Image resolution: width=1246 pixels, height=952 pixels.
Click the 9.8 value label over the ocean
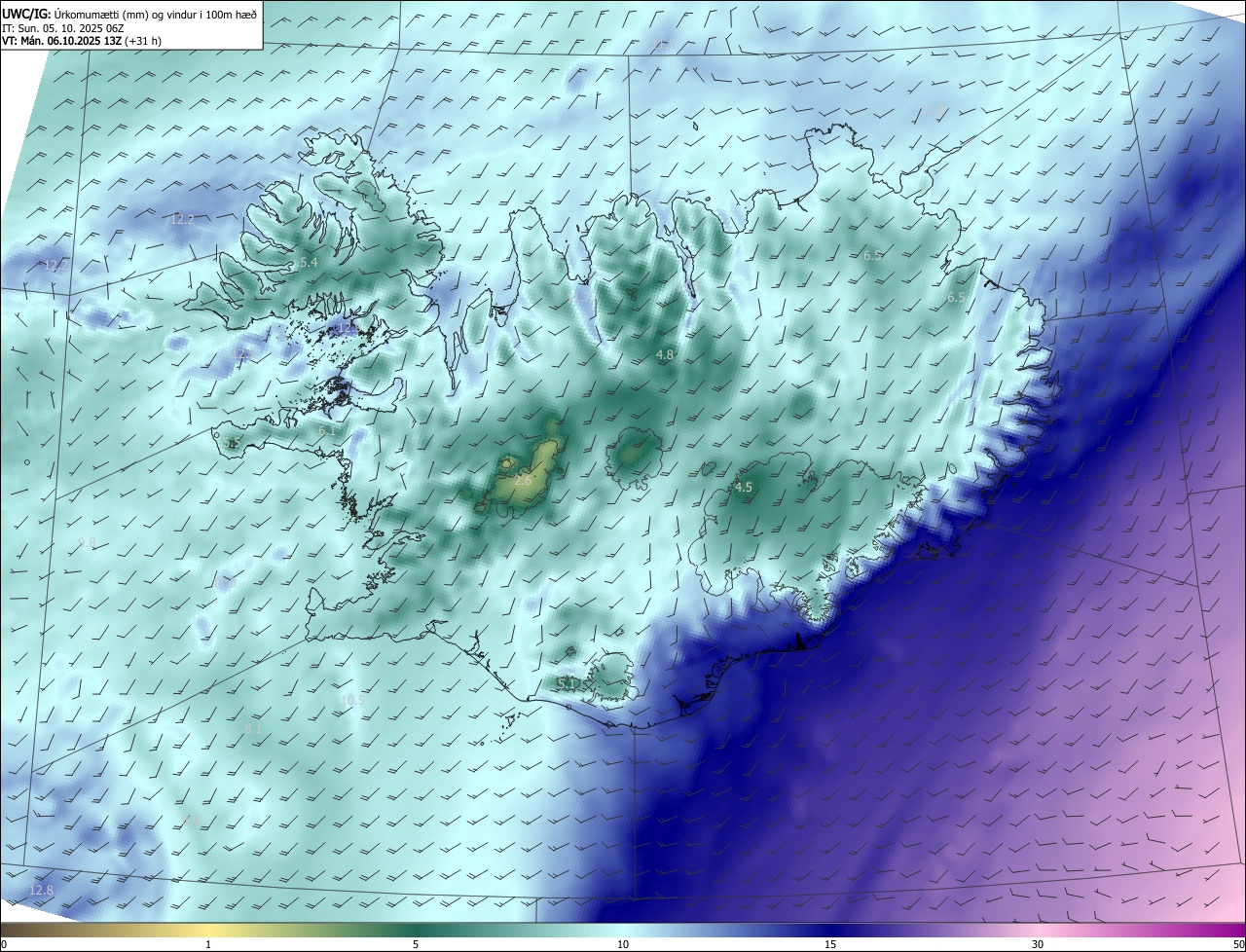pyautogui.click(x=87, y=543)
